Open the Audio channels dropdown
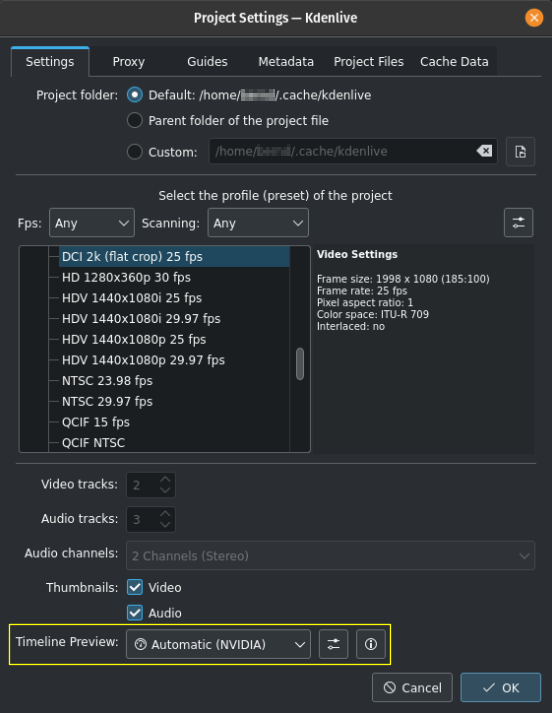The height and width of the screenshot is (713, 552). 331,556
